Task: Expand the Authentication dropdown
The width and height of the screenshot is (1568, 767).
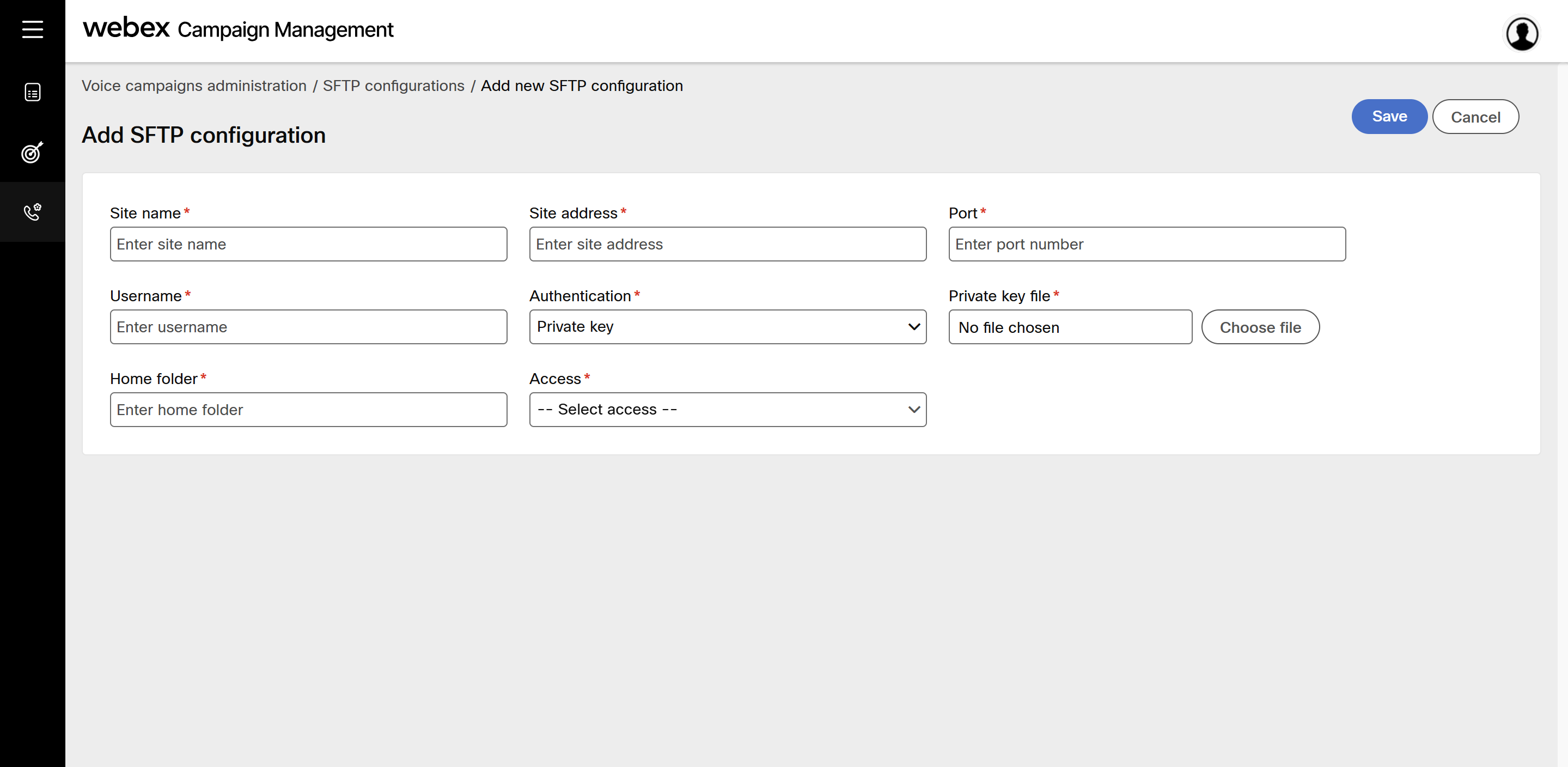Action: pos(728,327)
